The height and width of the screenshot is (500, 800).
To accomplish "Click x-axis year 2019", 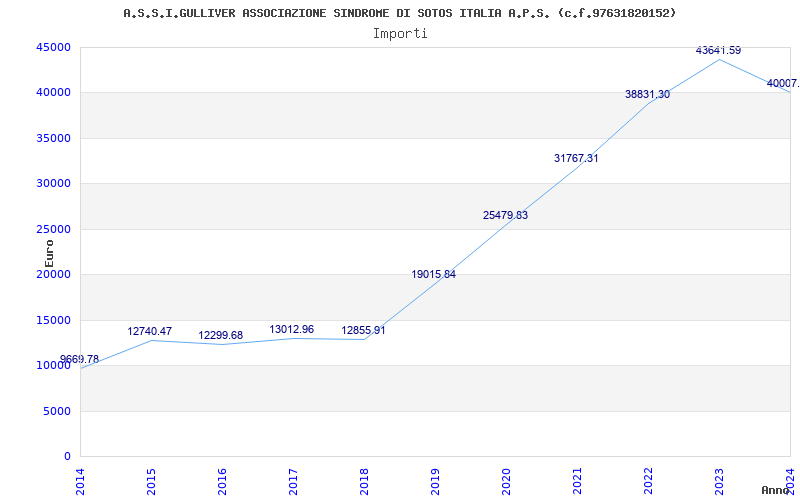I will coord(435,481).
